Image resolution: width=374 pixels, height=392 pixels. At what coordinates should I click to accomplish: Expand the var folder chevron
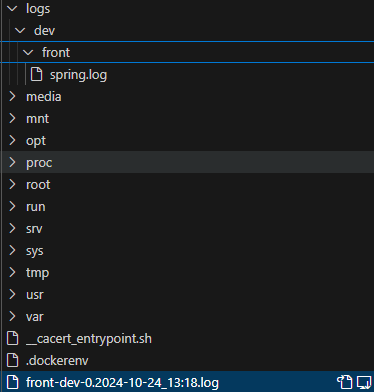[x=12, y=317]
